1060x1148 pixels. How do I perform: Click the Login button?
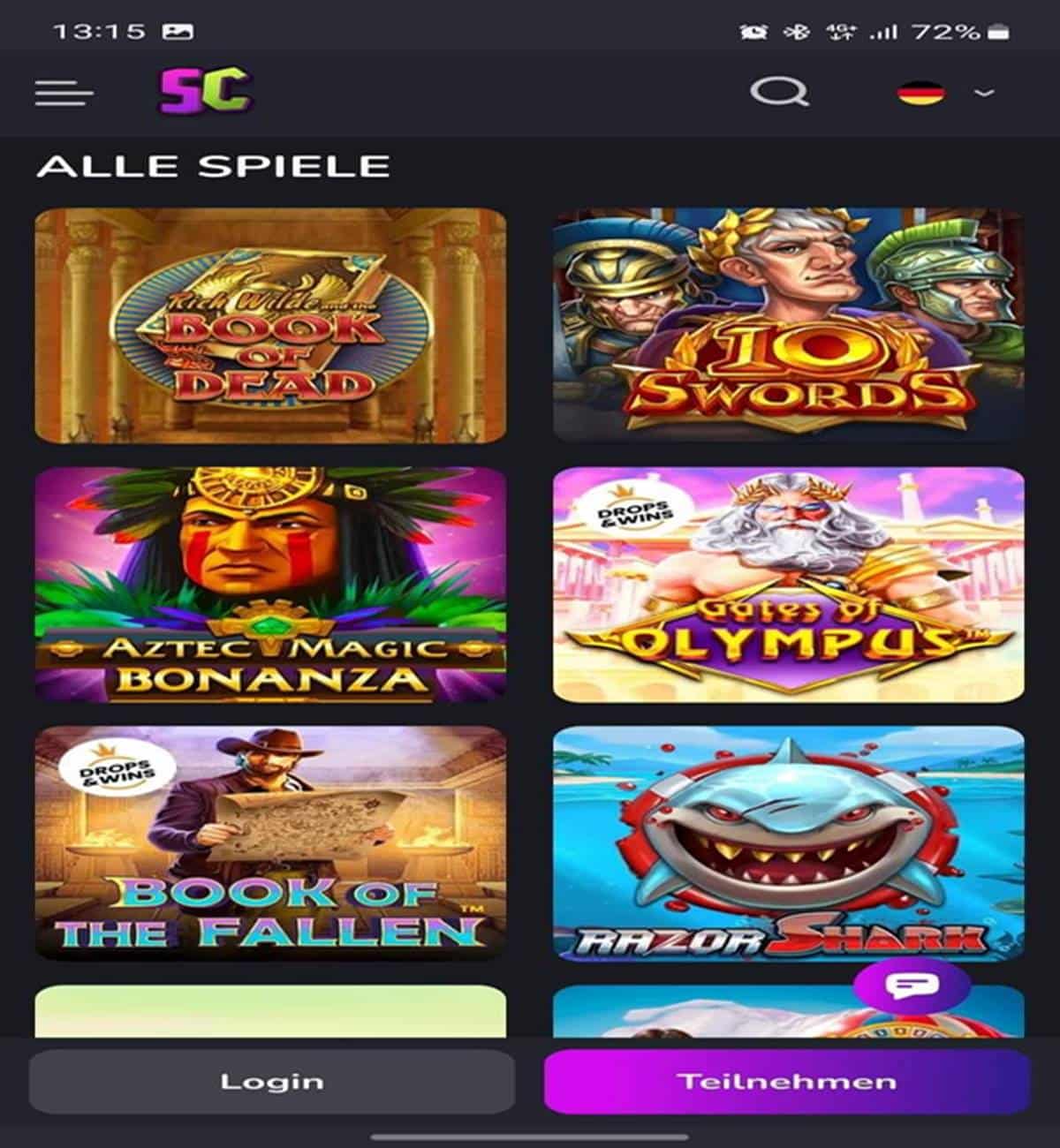(x=271, y=1082)
